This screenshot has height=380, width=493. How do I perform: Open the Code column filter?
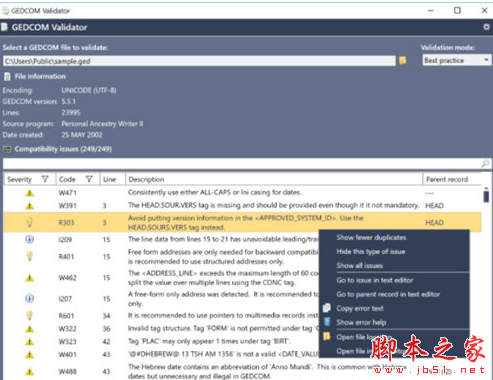click(x=89, y=179)
